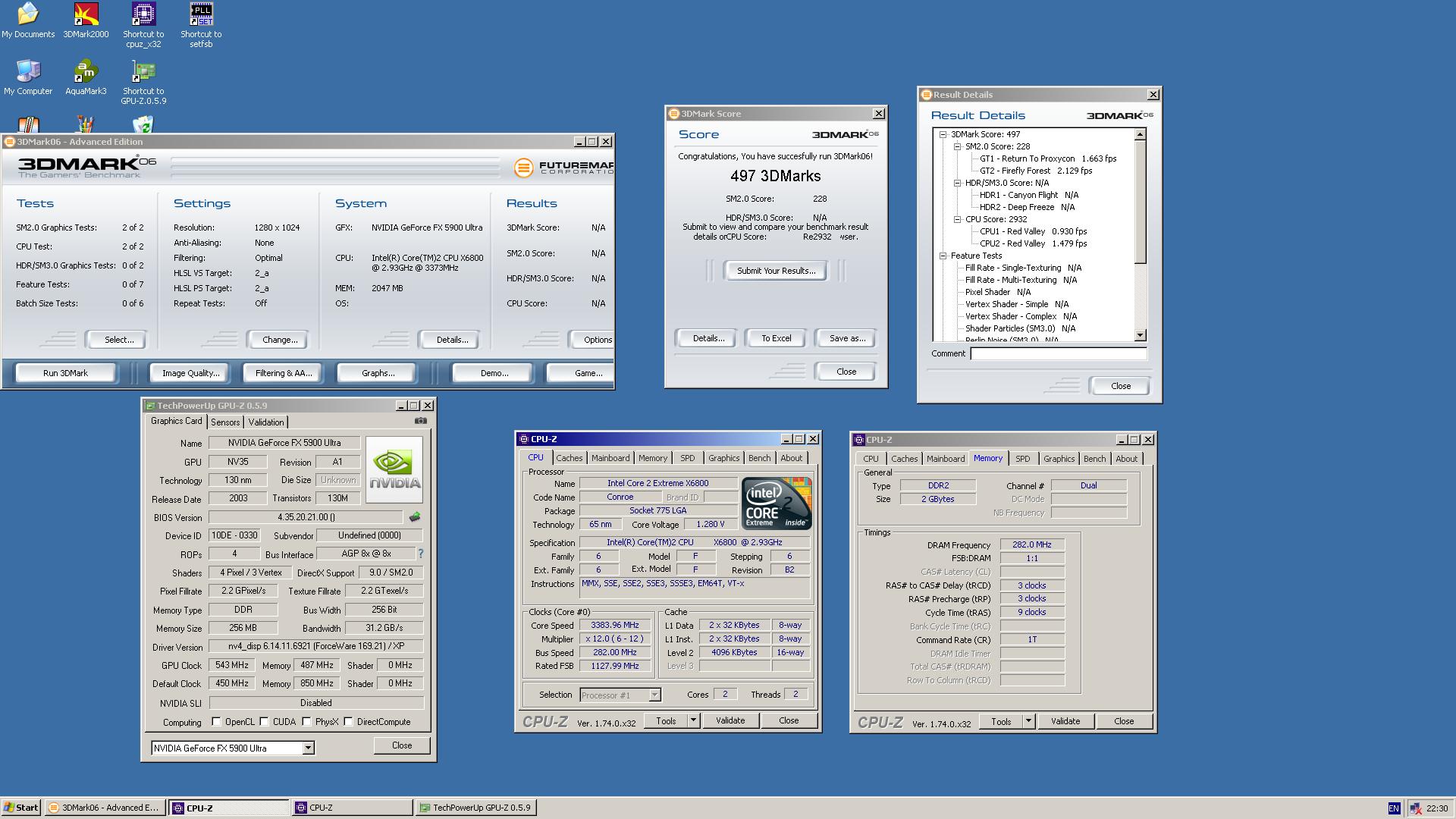The image size is (1456, 819).
Task: Open Tools dropdown arrow in Memory CPU-Z
Action: pos(1028,722)
